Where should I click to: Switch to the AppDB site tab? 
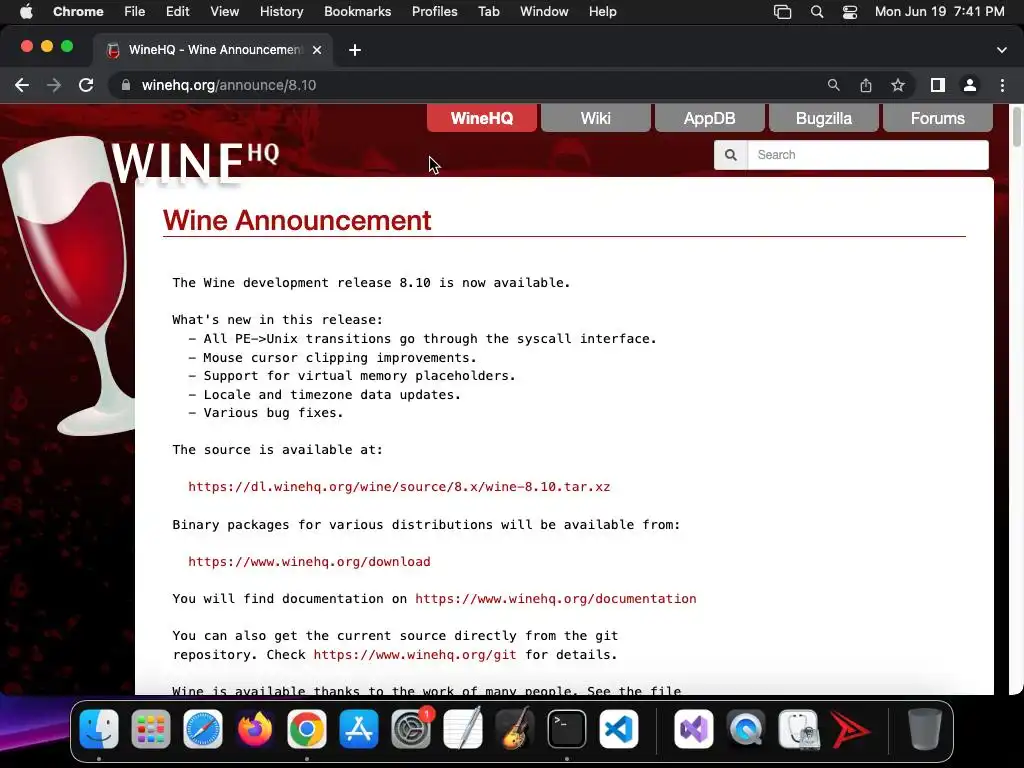click(709, 118)
